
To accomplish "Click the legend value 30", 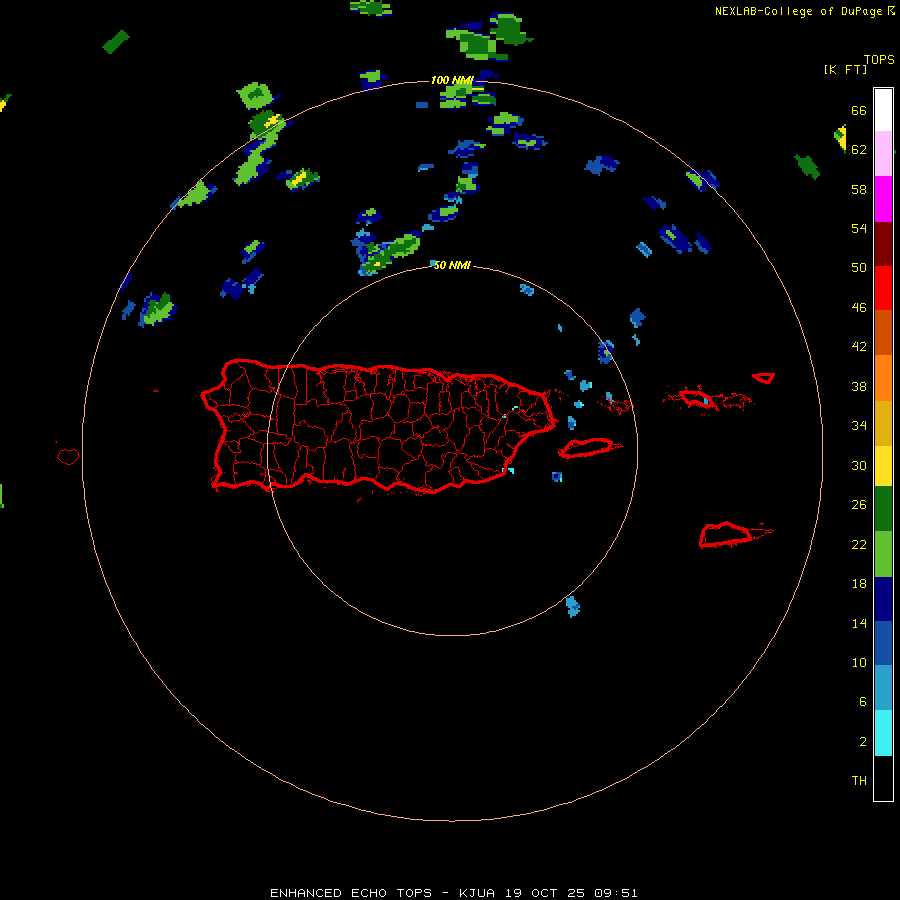I will pos(859,465).
